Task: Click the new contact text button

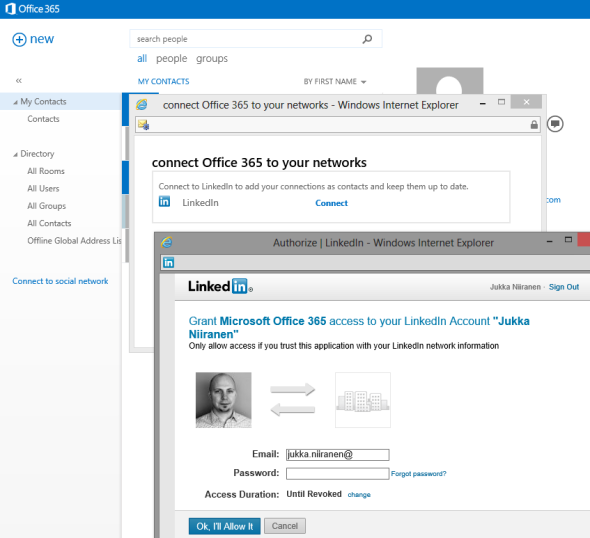Action: click(x=42, y=39)
